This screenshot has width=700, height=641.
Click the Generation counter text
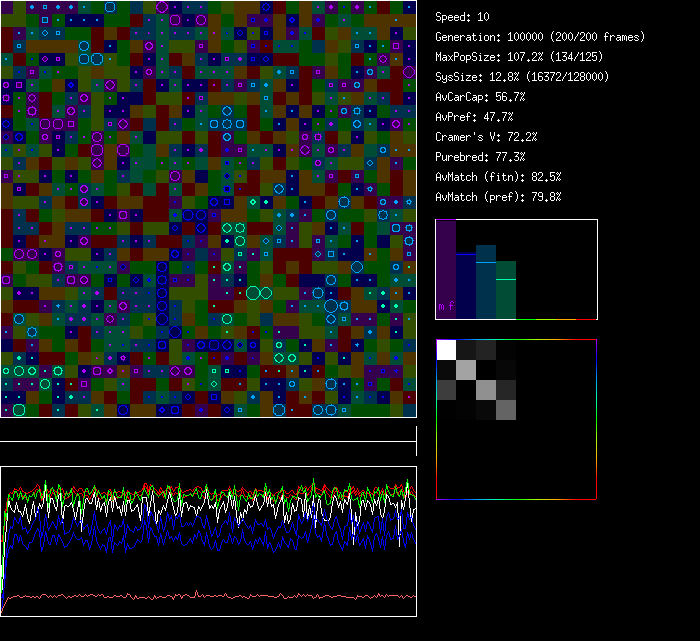tap(539, 37)
